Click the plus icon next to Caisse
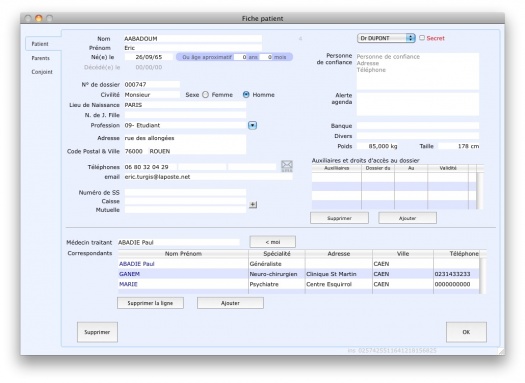This screenshot has width=525, height=383. point(253,205)
